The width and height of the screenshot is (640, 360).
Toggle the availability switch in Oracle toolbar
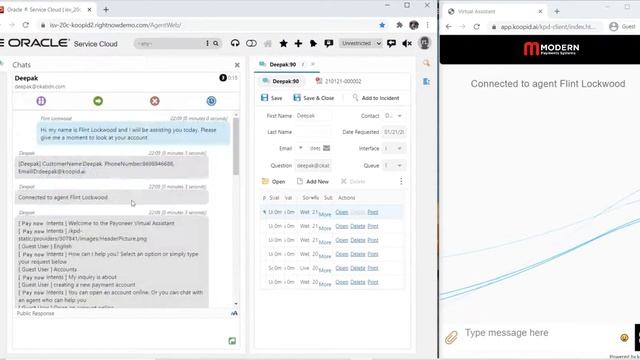(x=251, y=43)
